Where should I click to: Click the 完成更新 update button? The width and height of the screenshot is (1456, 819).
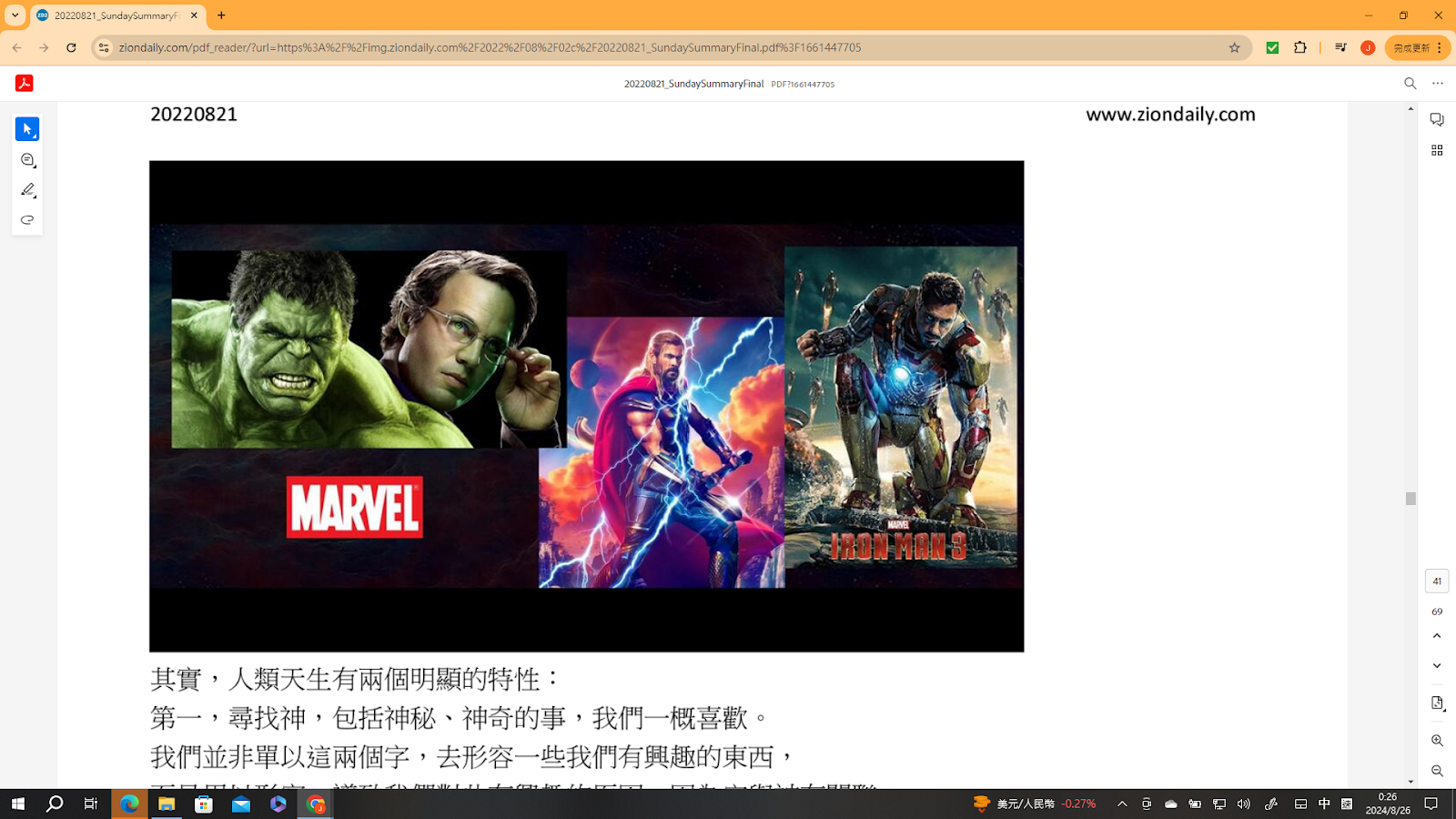(x=1417, y=47)
